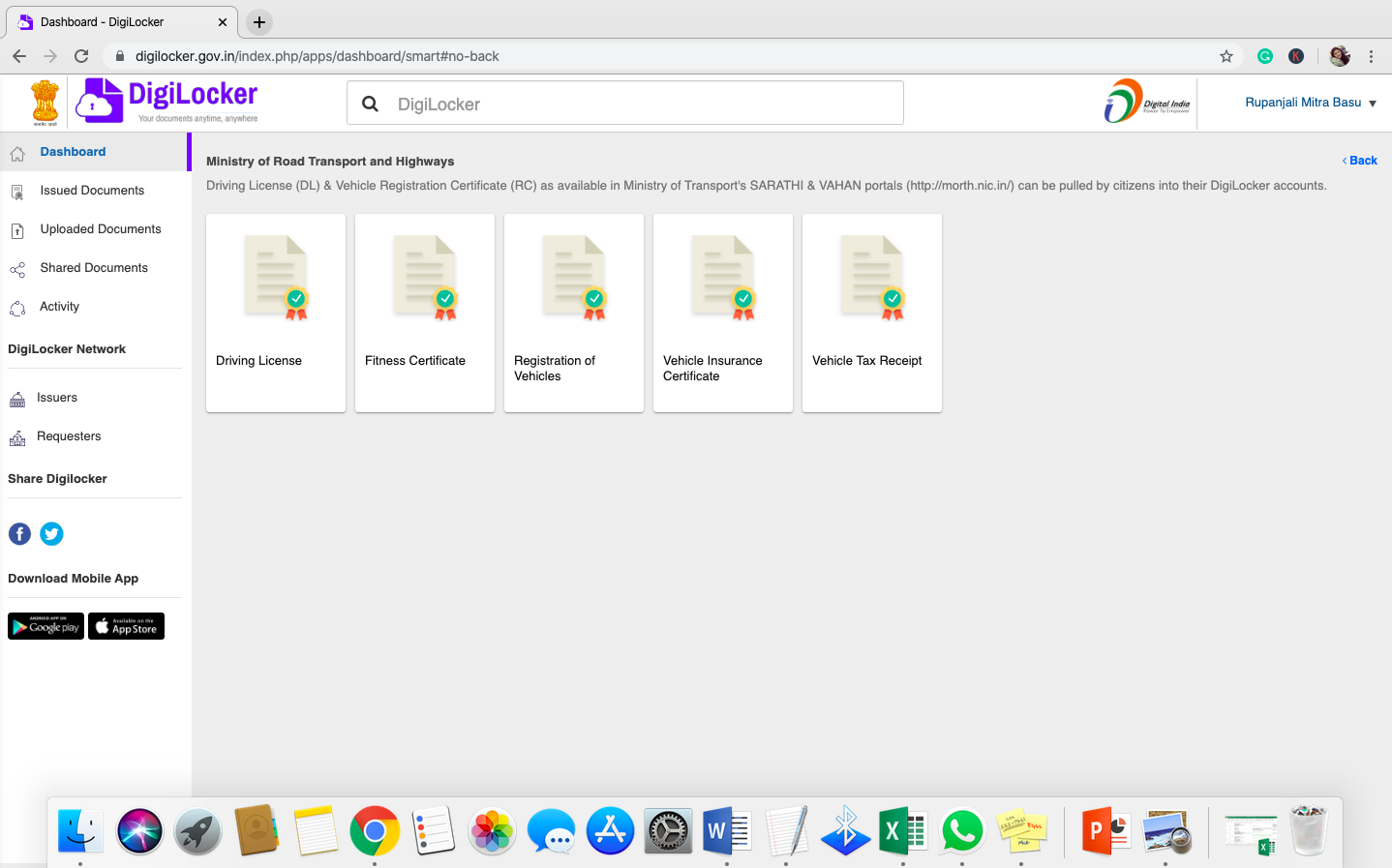Open Photos app from the Dock
Viewport: 1392px width, 868px height.
coord(492,831)
